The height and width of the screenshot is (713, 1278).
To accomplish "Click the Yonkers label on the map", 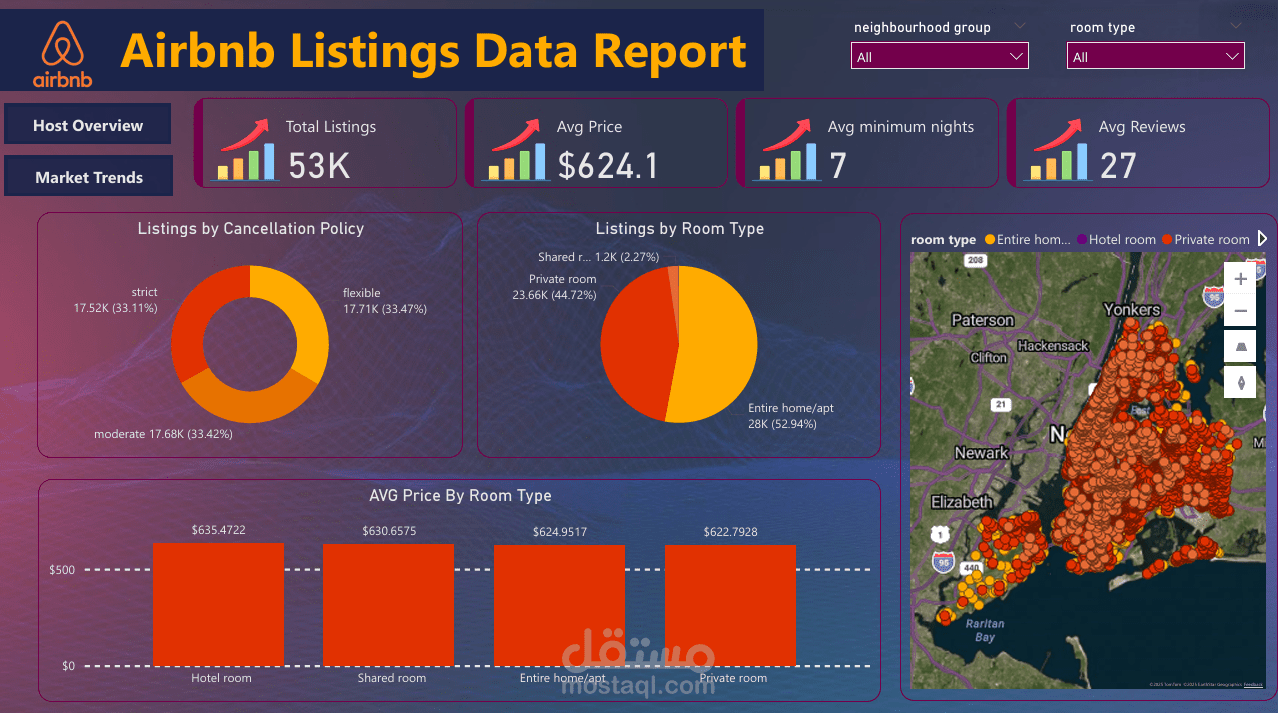I will pyautogui.click(x=1131, y=309).
